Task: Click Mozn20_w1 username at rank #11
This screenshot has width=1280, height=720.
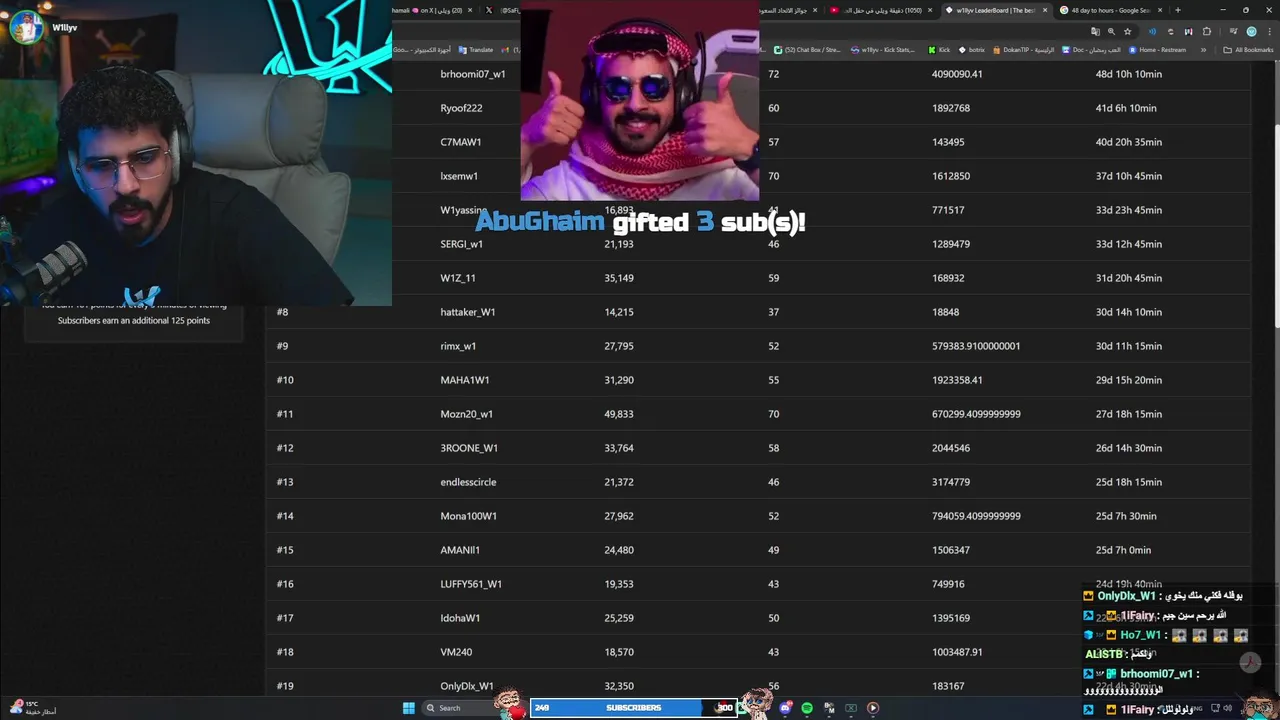Action: (x=467, y=414)
